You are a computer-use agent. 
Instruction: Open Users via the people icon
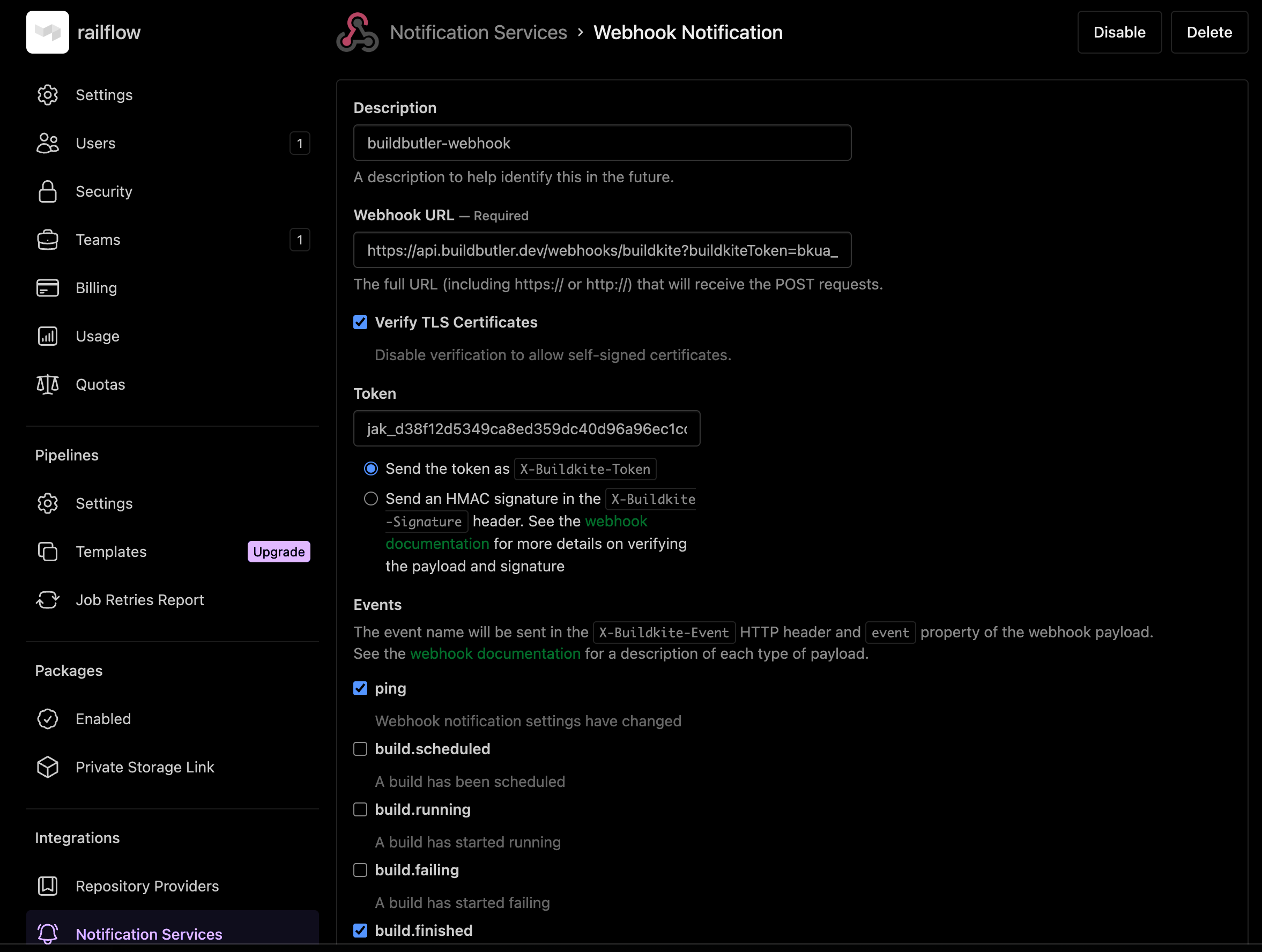coord(47,143)
